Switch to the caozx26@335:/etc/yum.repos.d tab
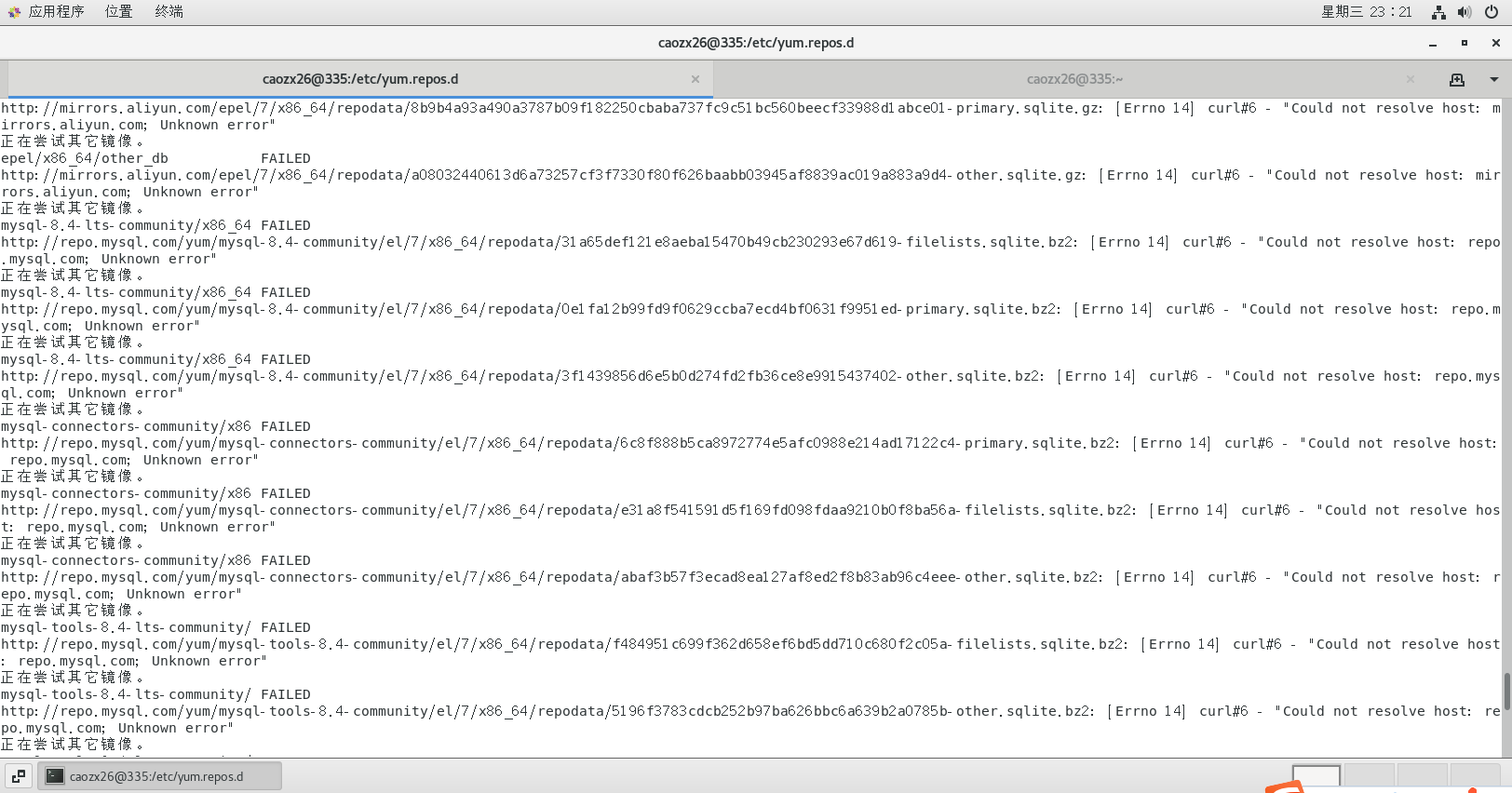 coord(360,79)
